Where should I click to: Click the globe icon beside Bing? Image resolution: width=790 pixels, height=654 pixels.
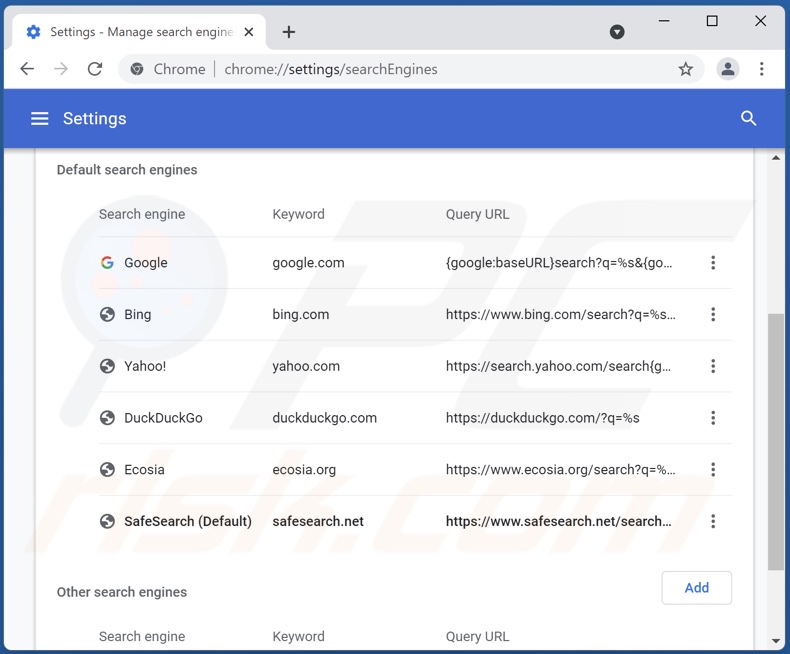107,314
